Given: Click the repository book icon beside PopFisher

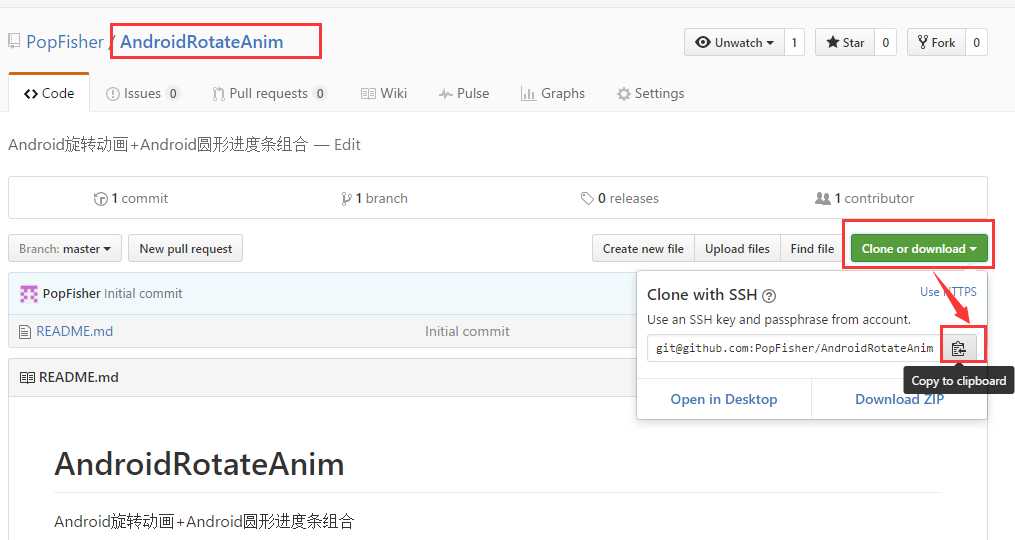Looking at the screenshot, I should [14, 41].
